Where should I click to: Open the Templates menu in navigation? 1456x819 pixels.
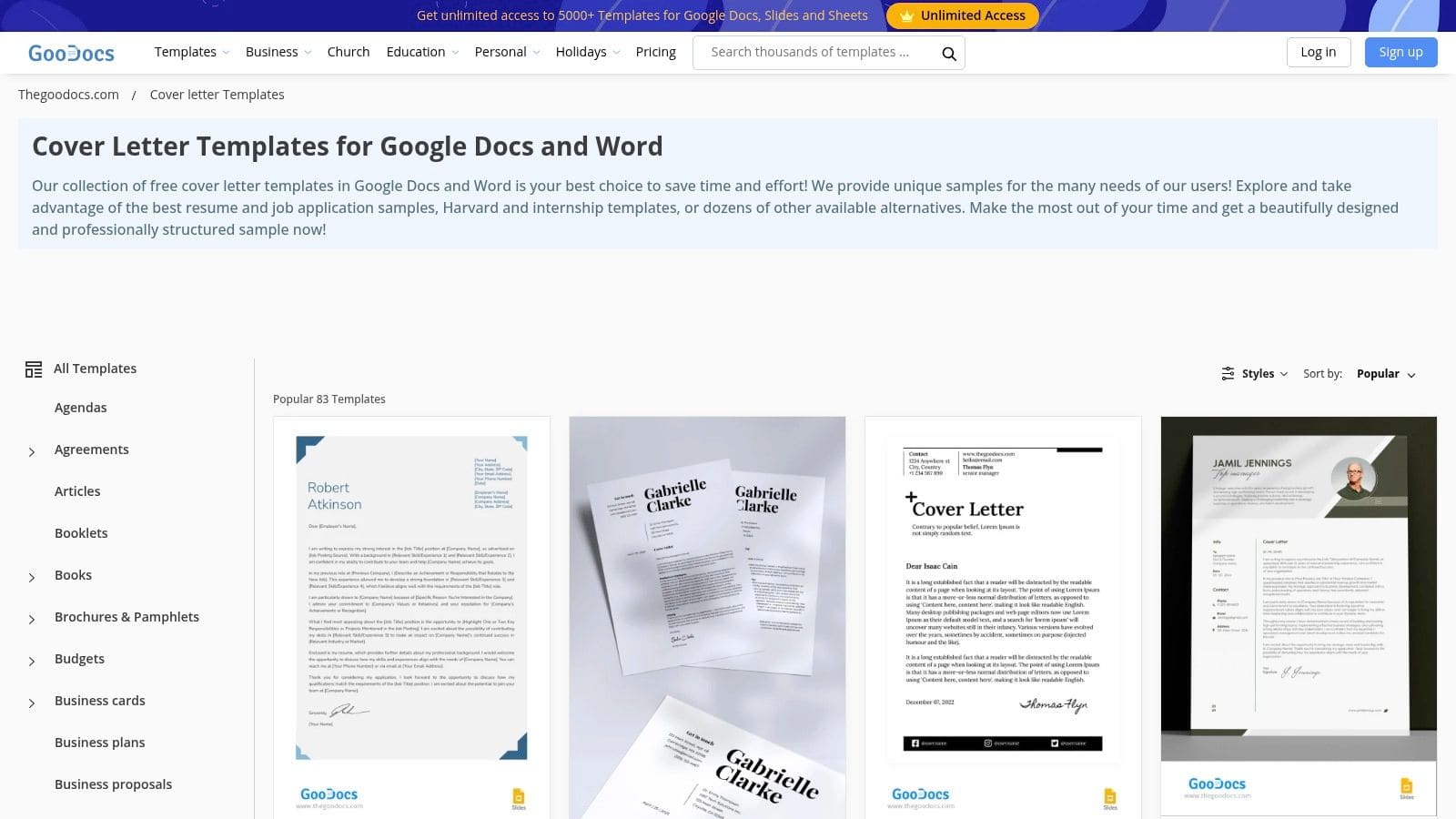tap(191, 52)
